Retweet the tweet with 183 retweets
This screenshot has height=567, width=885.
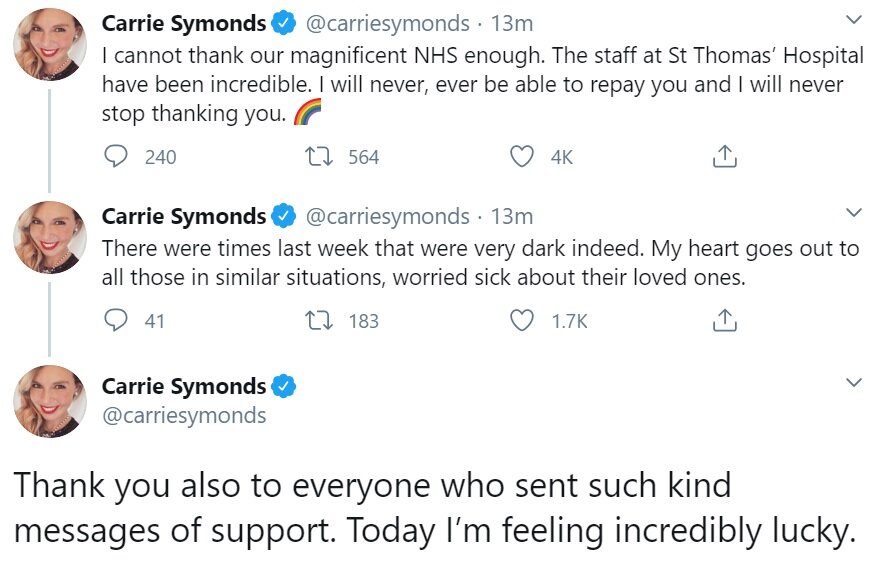323,320
